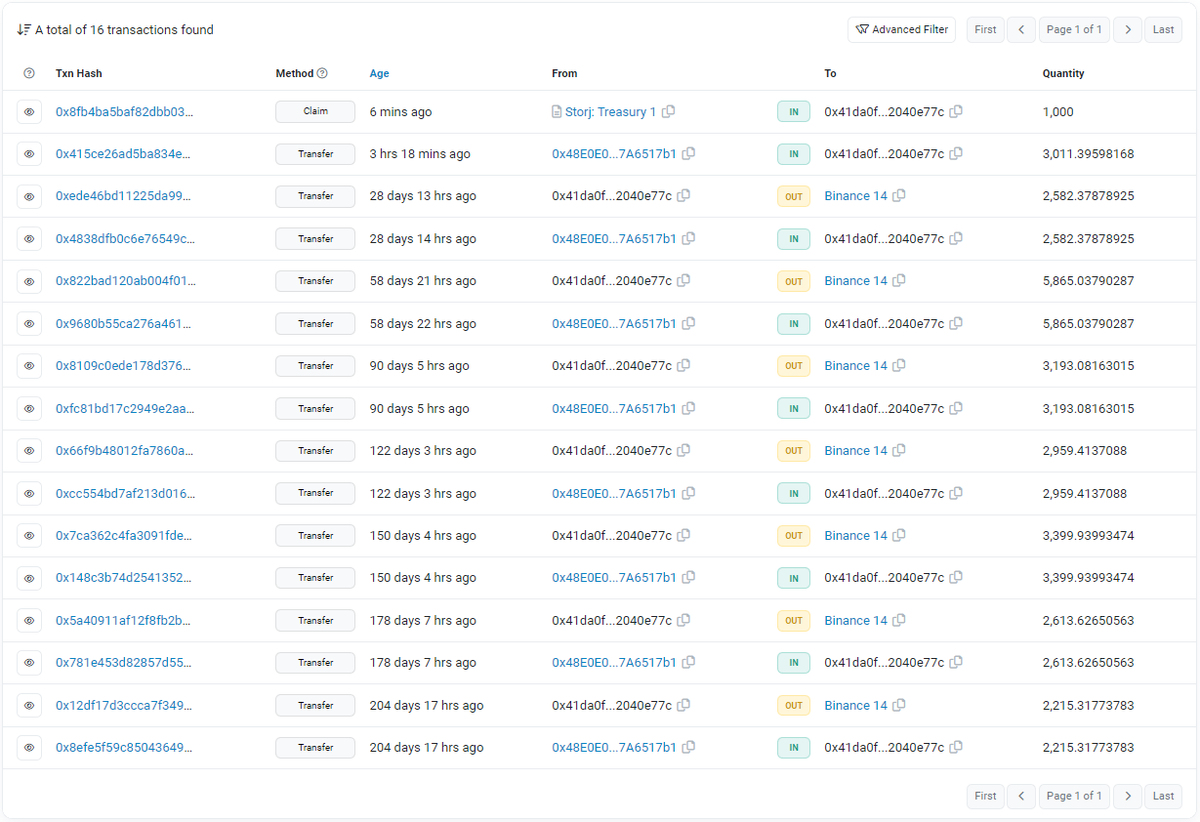1200x822 pixels.
Task: Click First page button at top
Action: point(985,30)
